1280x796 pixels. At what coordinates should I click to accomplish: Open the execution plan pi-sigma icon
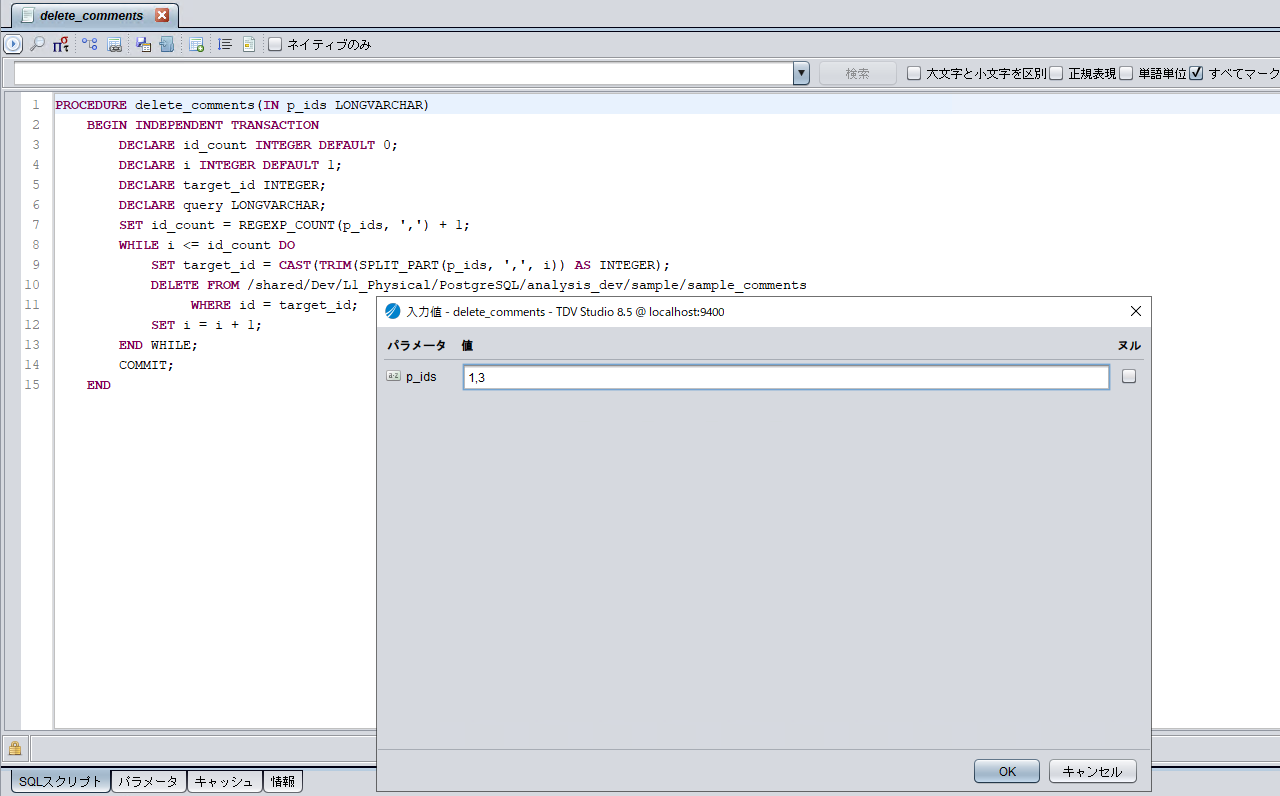coord(61,44)
